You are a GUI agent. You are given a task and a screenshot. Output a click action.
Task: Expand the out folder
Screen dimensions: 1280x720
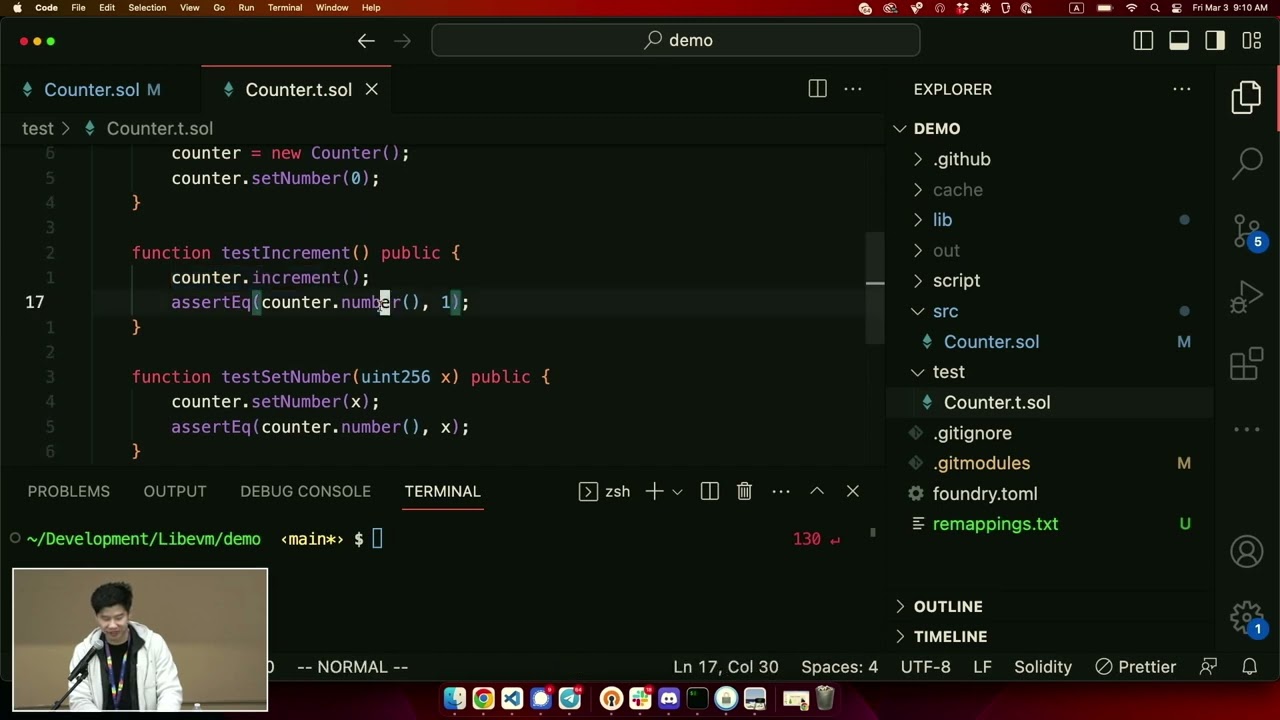[918, 250]
